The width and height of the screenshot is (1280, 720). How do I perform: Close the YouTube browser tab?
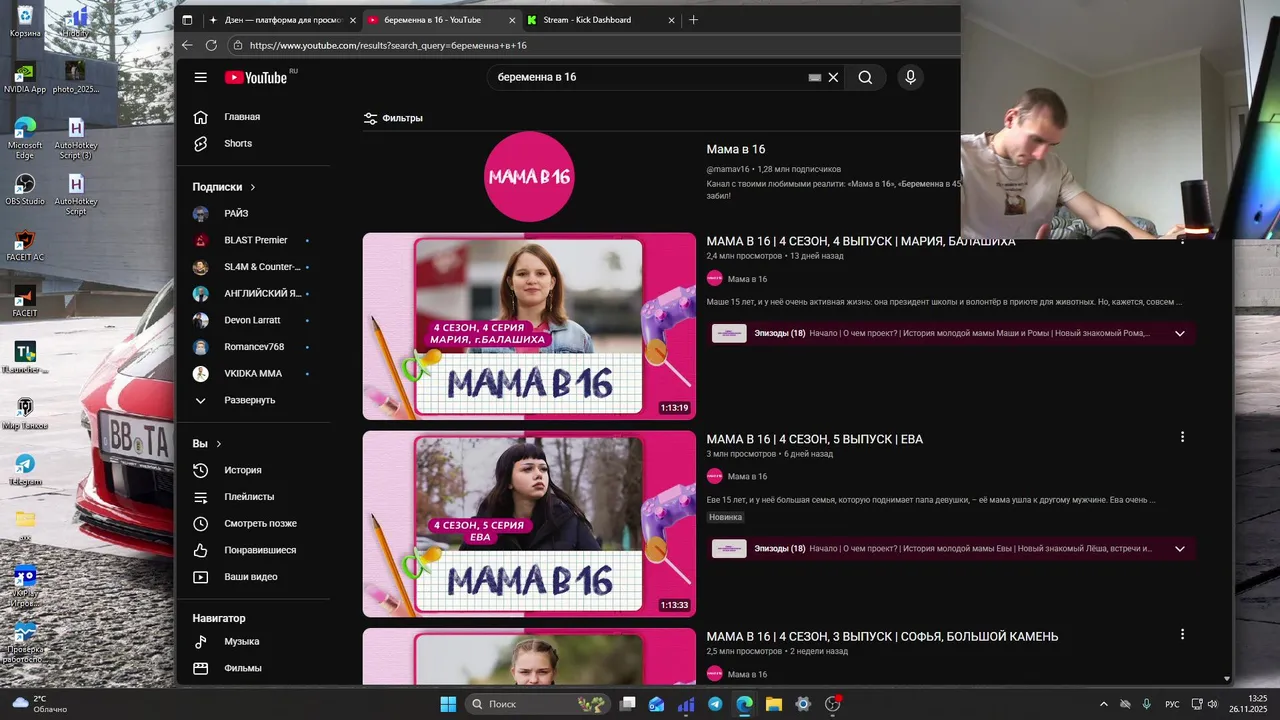tap(512, 20)
